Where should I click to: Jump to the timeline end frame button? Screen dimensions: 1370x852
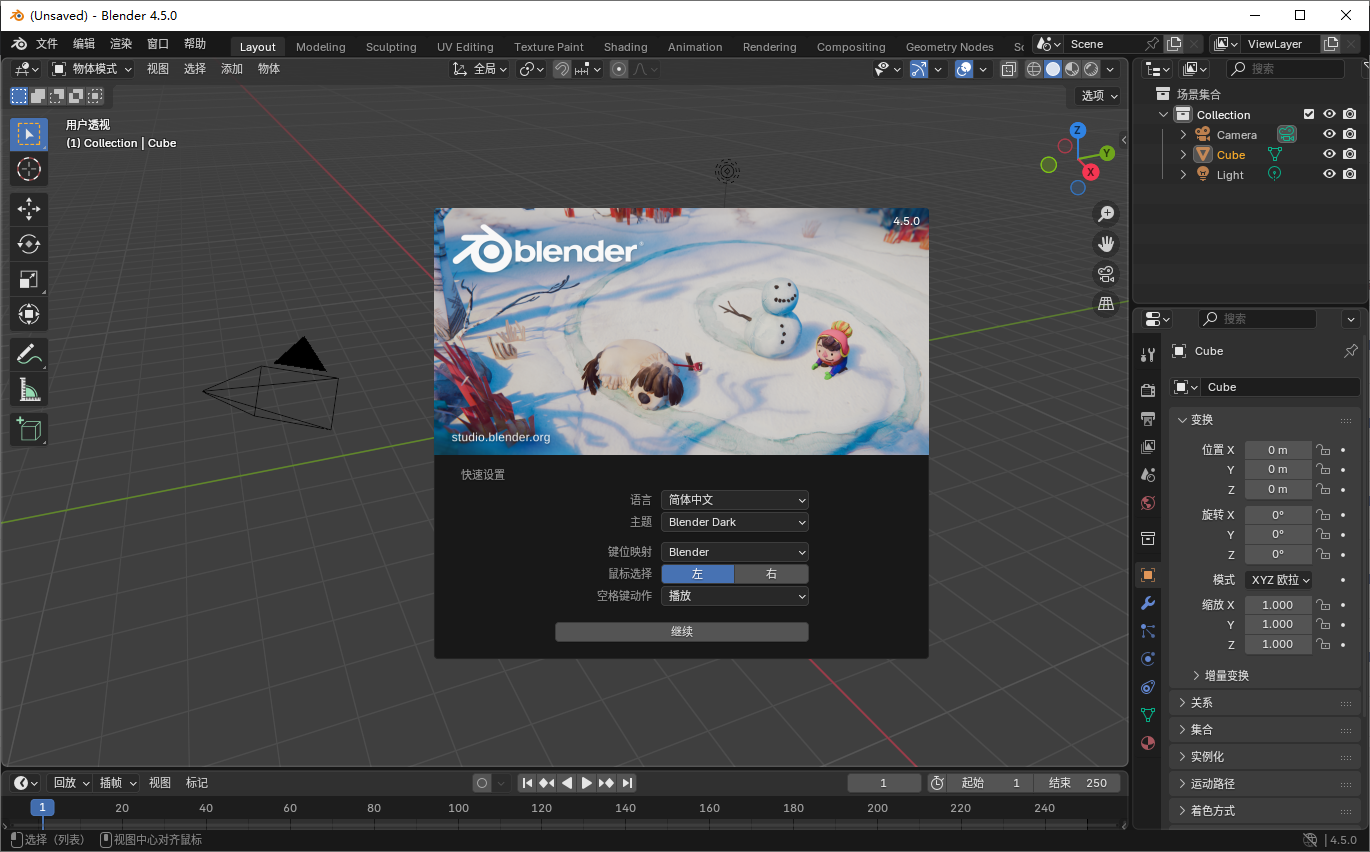coord(627,783)
